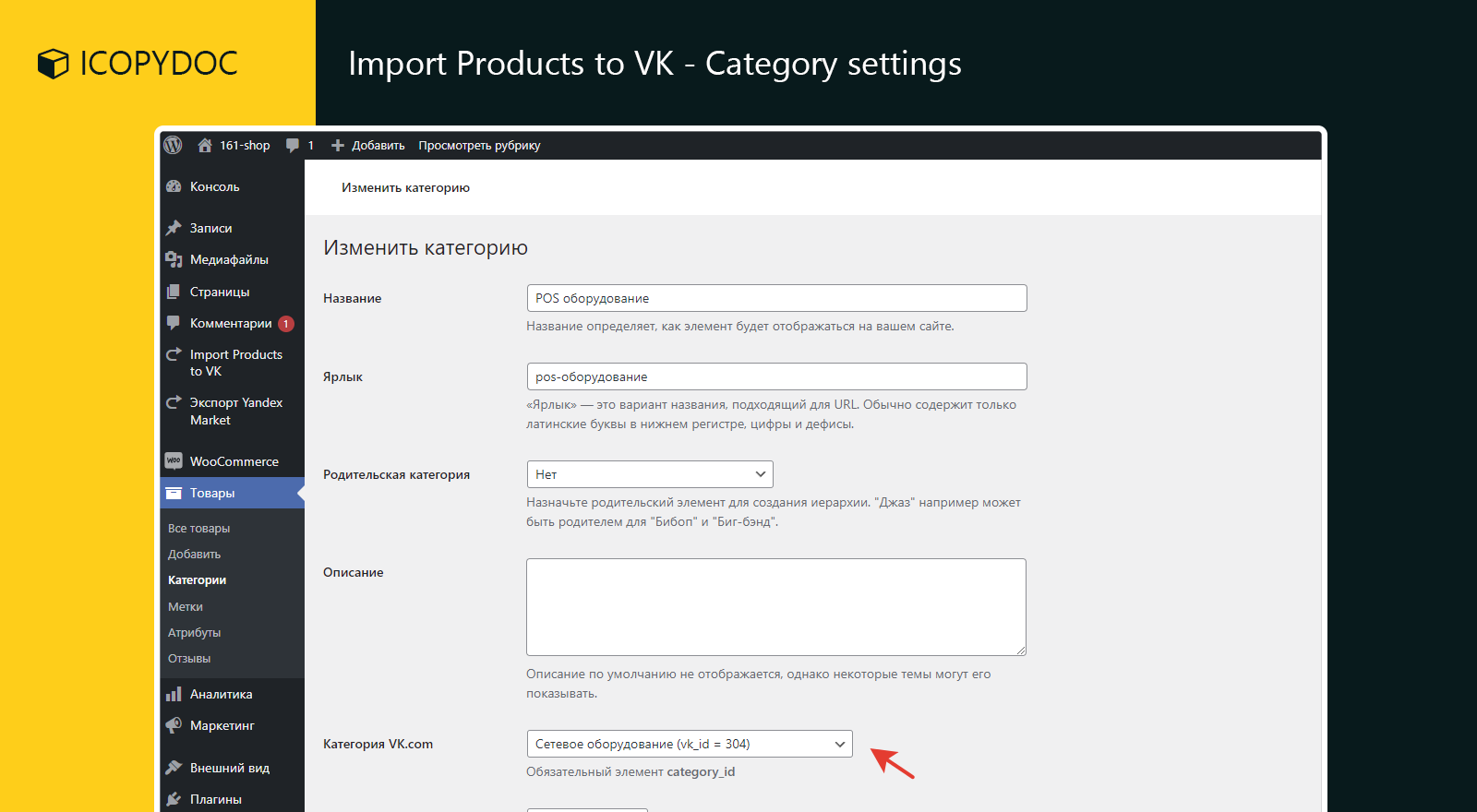Click the red comment count badge
The image size is (1477, 812).
(x=286, y=324)
